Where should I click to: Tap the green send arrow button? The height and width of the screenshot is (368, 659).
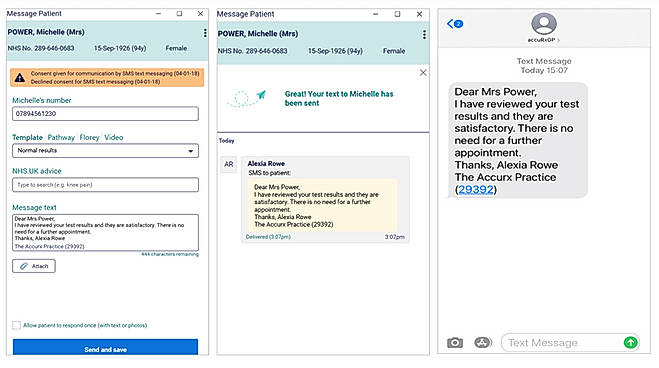pyautogui.click(x=630, y=342)
